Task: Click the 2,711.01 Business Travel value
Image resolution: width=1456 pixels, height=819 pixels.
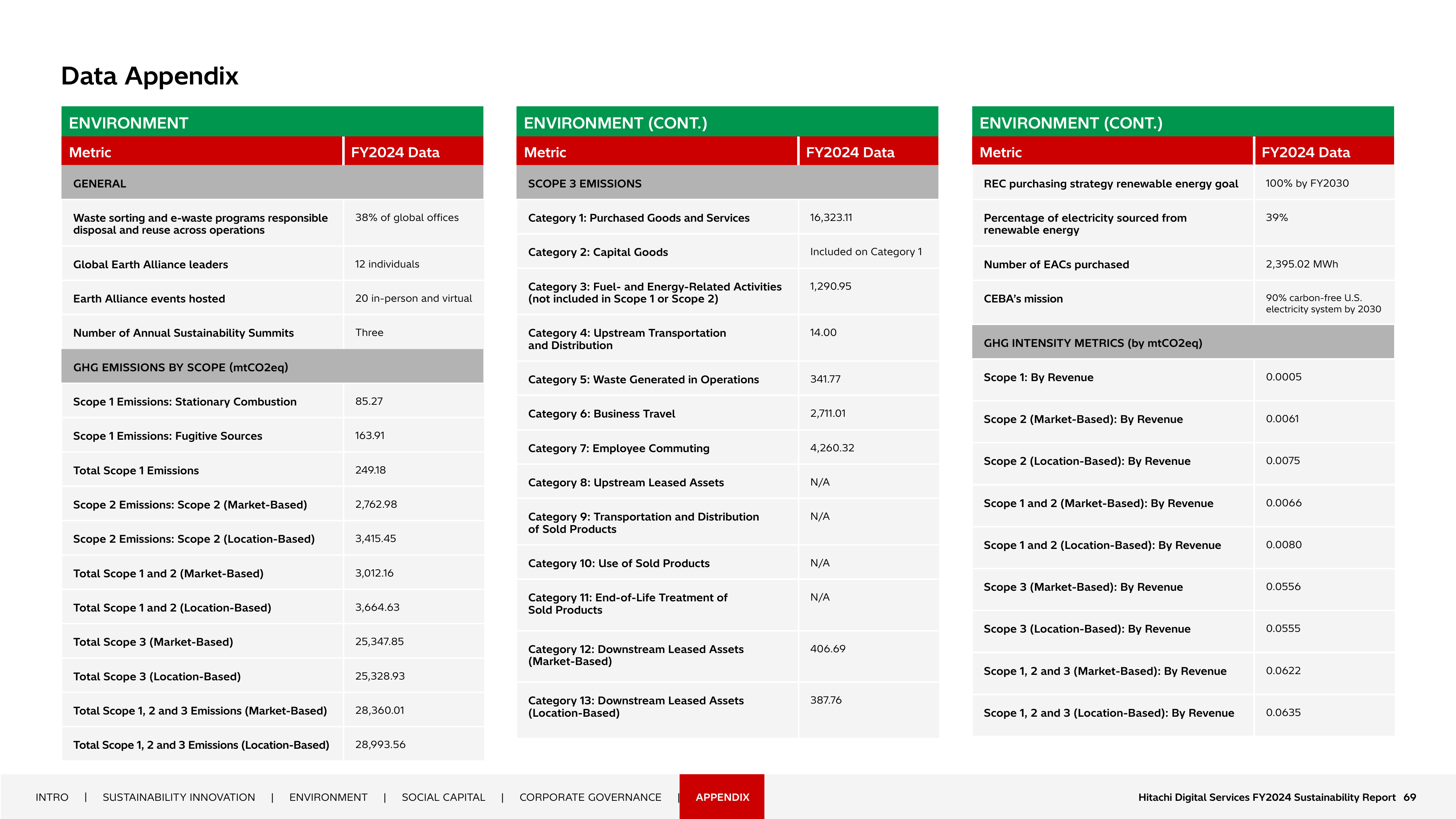Action: click(x=827, y=413)
